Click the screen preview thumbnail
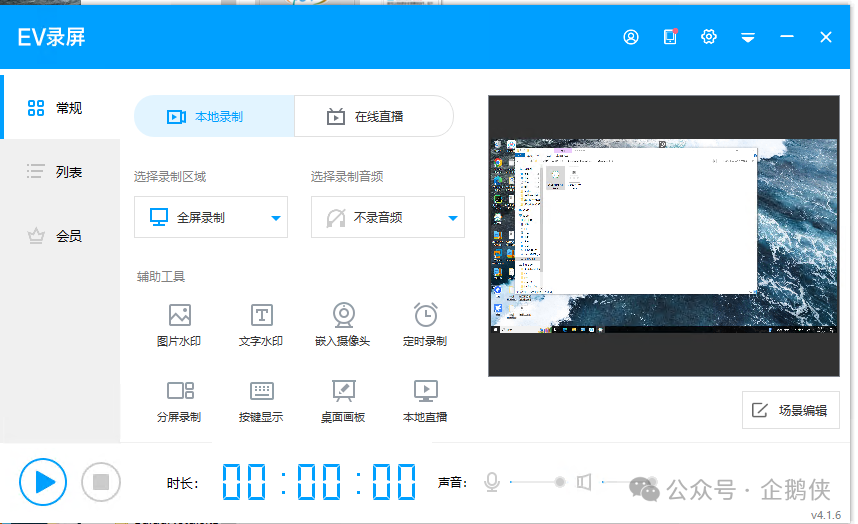 (x=664, y=236)
